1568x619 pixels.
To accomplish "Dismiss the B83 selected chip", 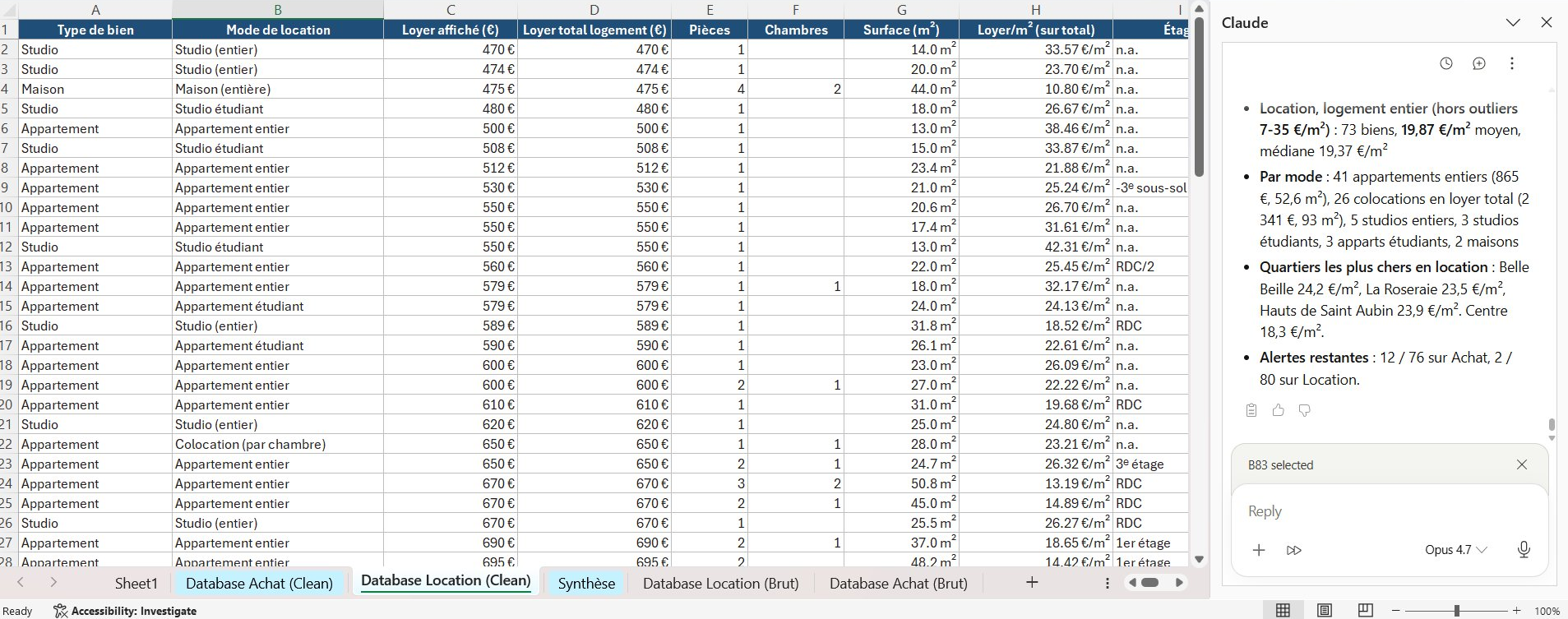I will click(x=1522, y=464).
